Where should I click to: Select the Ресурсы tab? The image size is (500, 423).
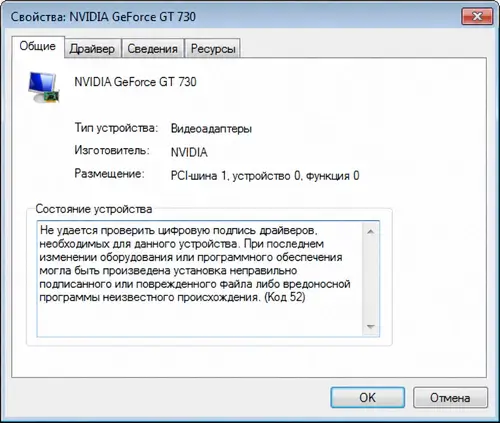point(213,49)
